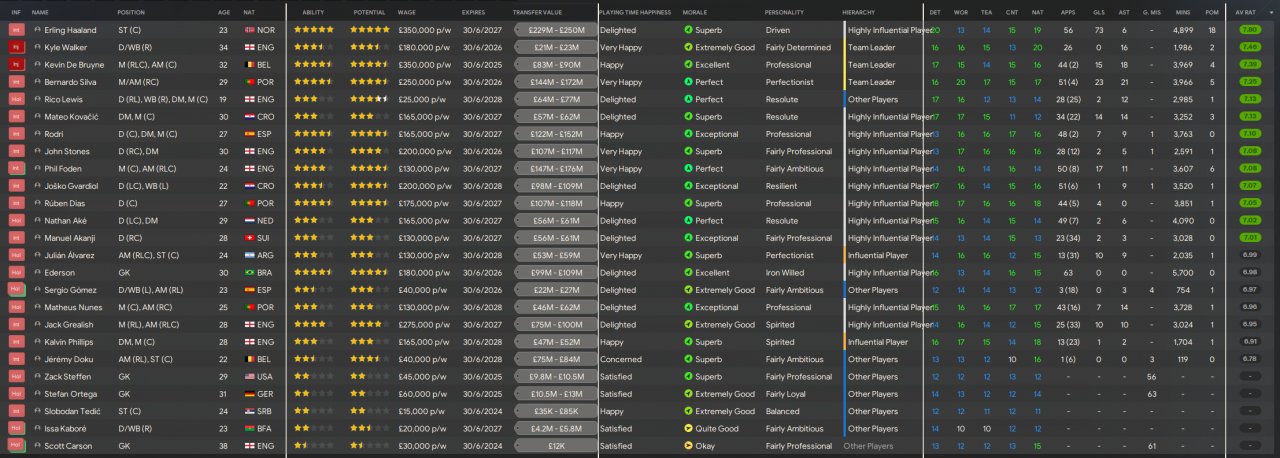Click Jérémy Doku's Concerned playing time status
The image size is (1280, 458).
coord(621,359)
